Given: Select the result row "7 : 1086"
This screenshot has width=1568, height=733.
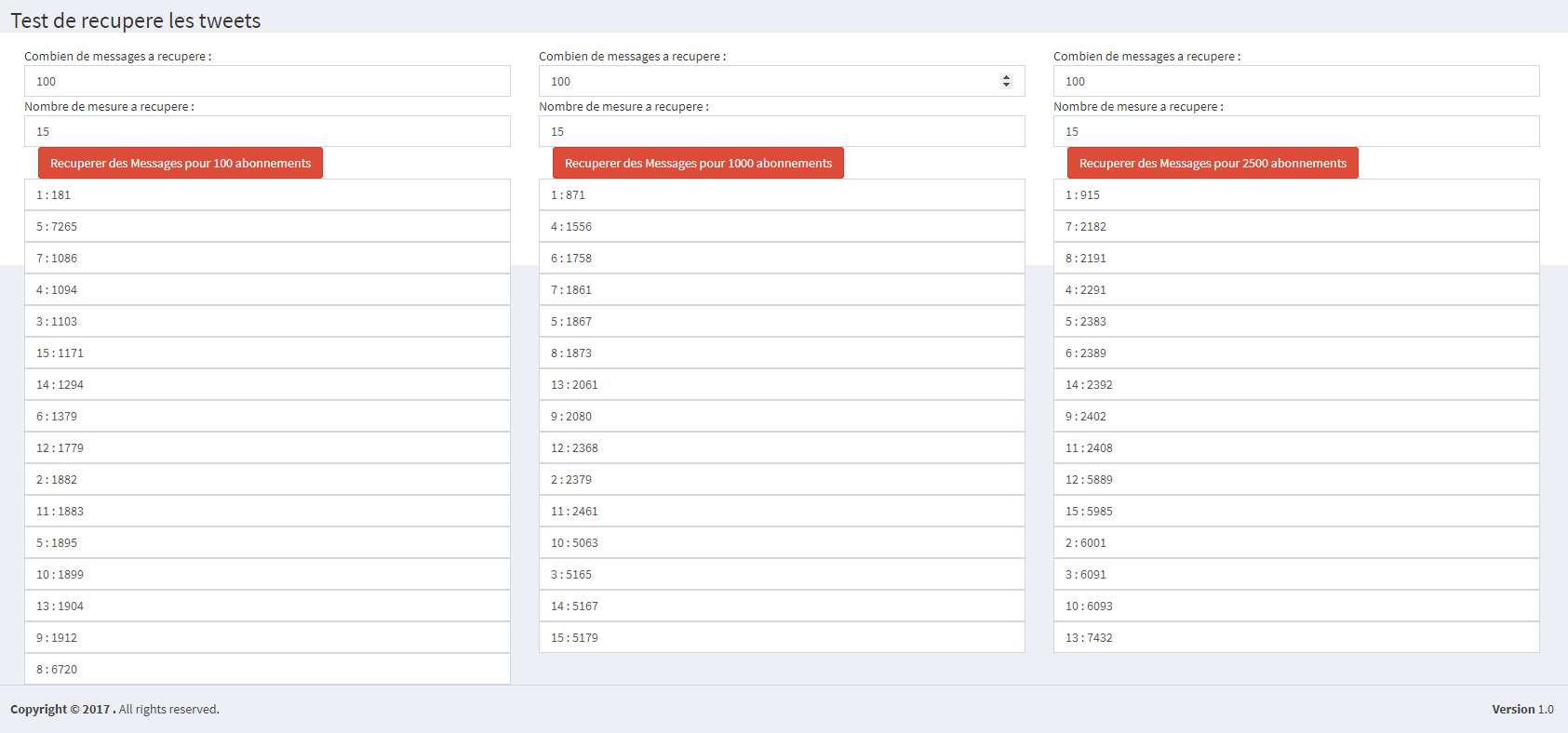Looking at the screenshot, I should coord(267,258).
